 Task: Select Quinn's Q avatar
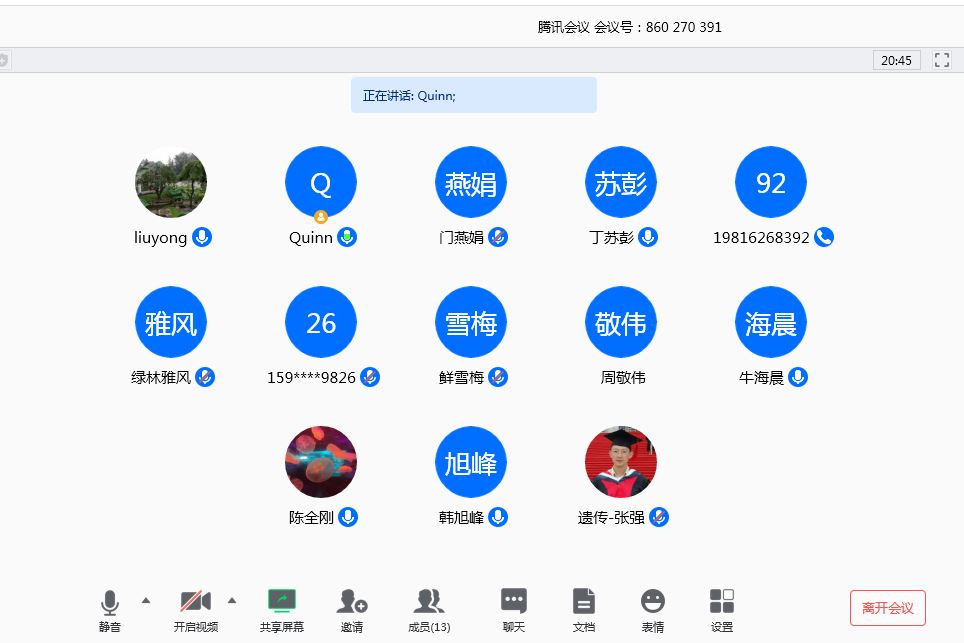[x=321, y=182]
